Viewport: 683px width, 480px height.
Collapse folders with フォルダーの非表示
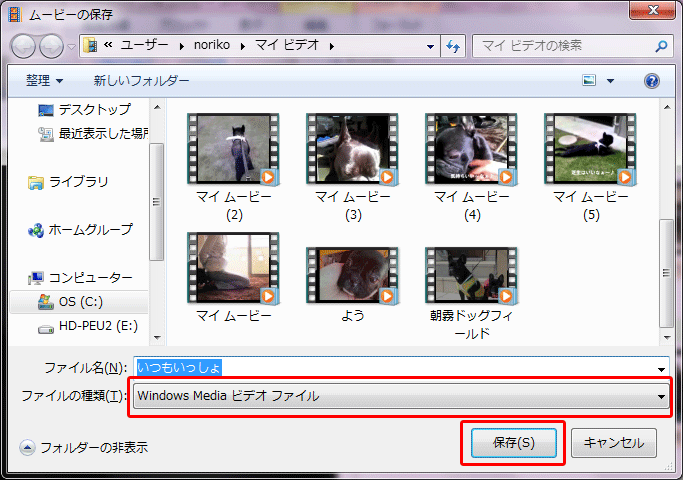tap(84, 447)
